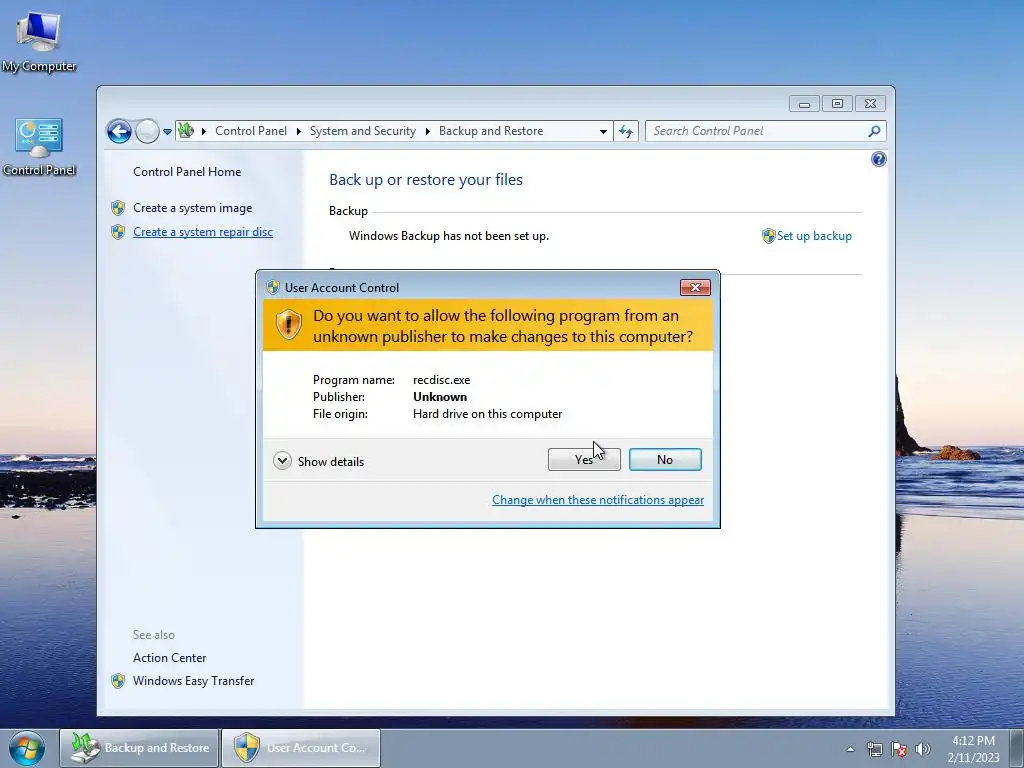Screen dimensions: 1024x768
Task: Open the address bar history dropdown
Action: coord(603,131)
